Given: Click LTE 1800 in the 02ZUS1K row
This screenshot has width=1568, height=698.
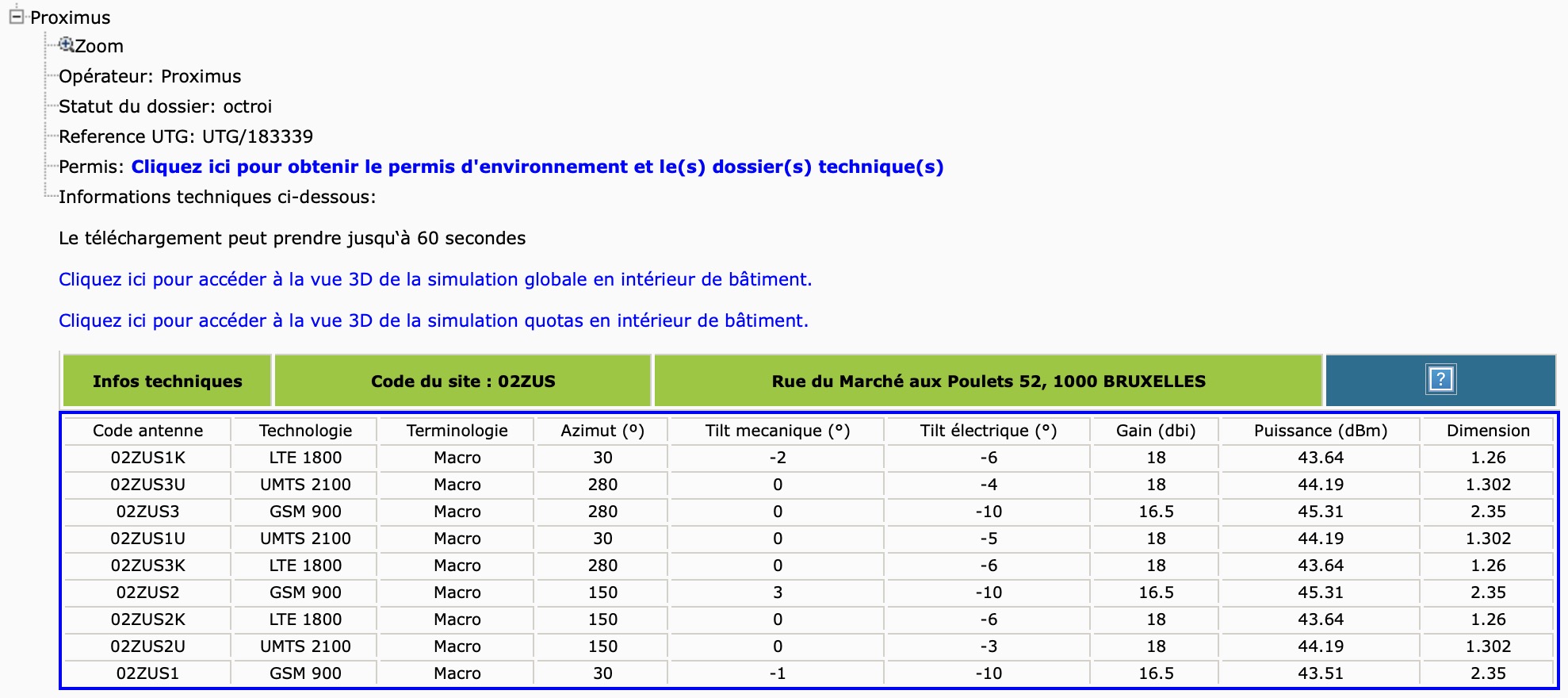Looking at the screenshot, I should [305, 458].
